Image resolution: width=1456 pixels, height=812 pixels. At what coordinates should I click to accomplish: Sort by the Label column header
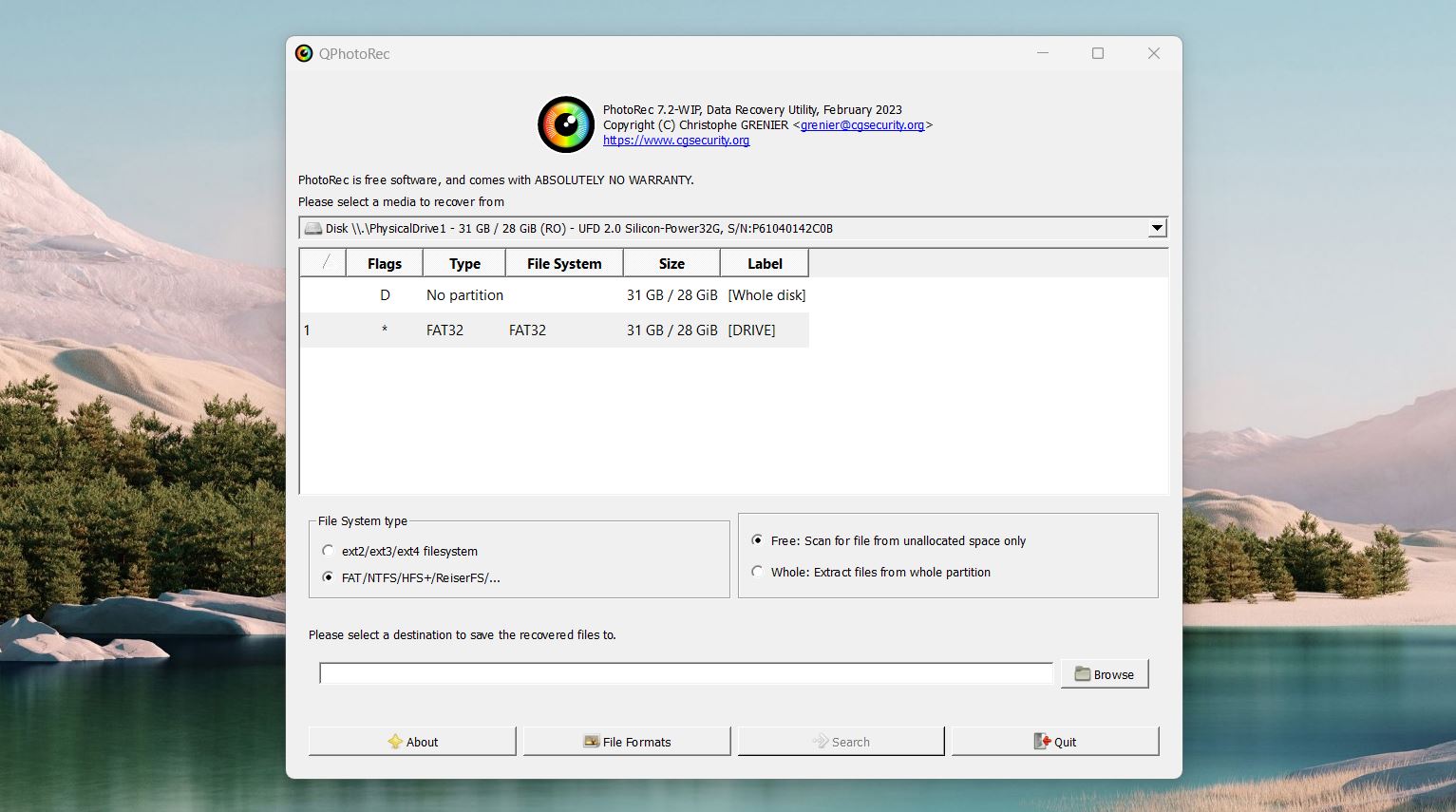(765, 263)
